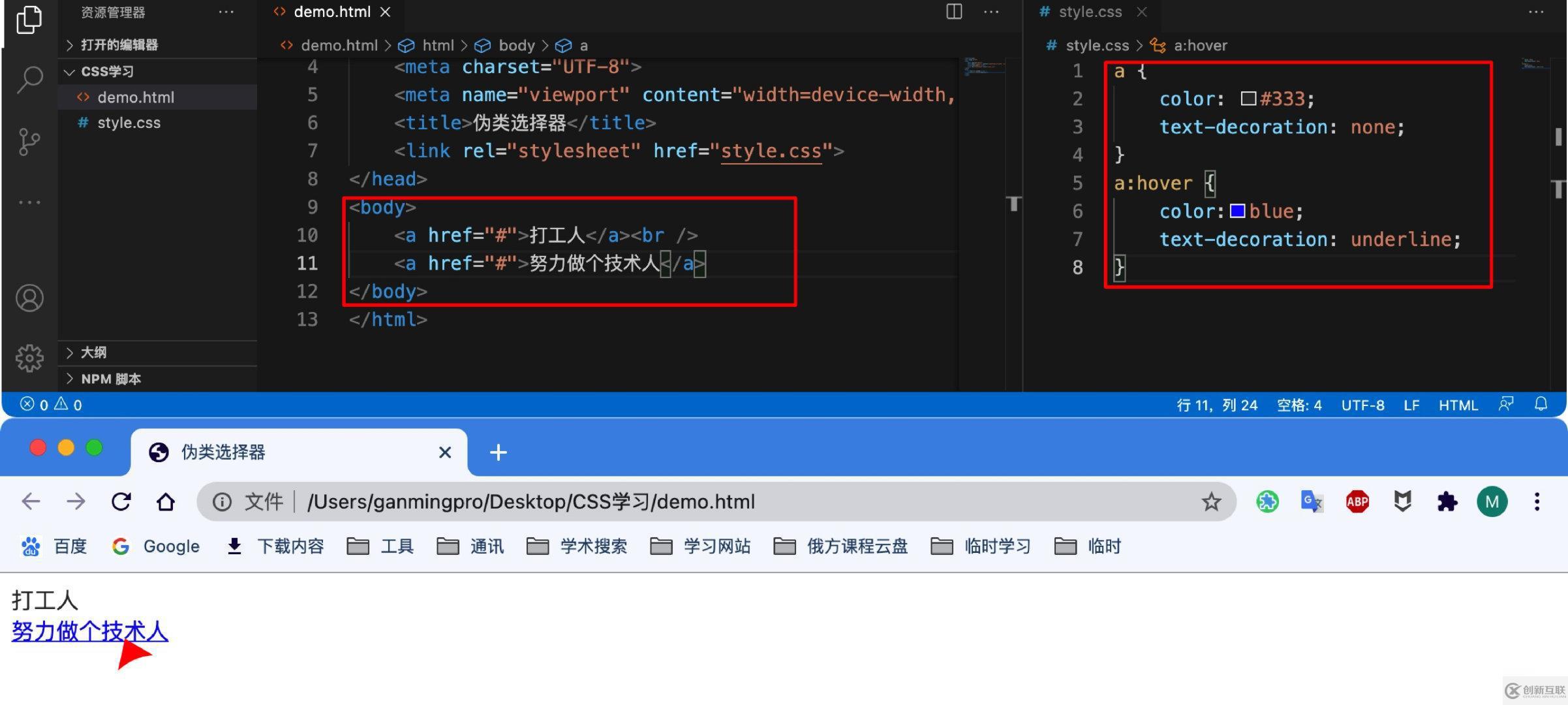The image size is (1568, 705).
Task: Open the feedback icon in the status bar
Action: (1505, 404)
